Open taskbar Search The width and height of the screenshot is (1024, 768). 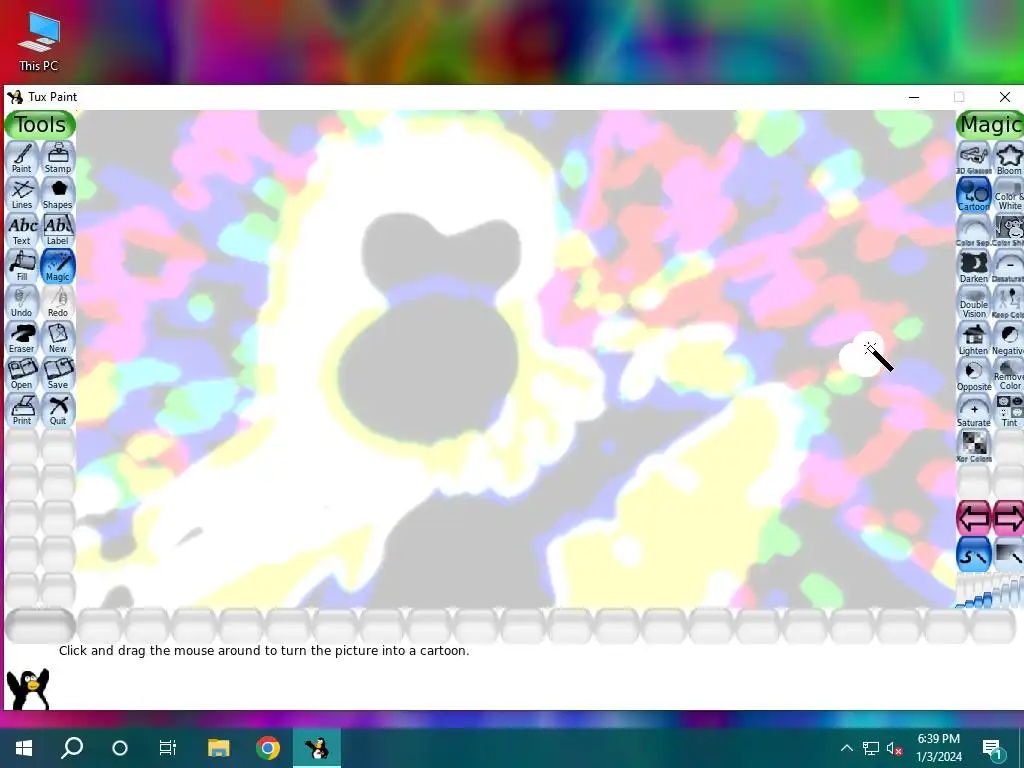pyautogui.click(x=72, y=748)
